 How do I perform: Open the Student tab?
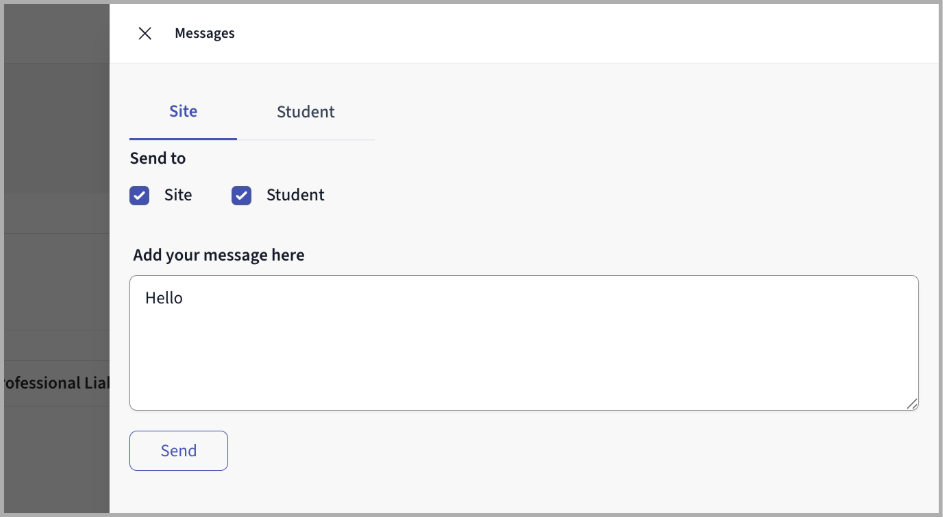point(305,112)
